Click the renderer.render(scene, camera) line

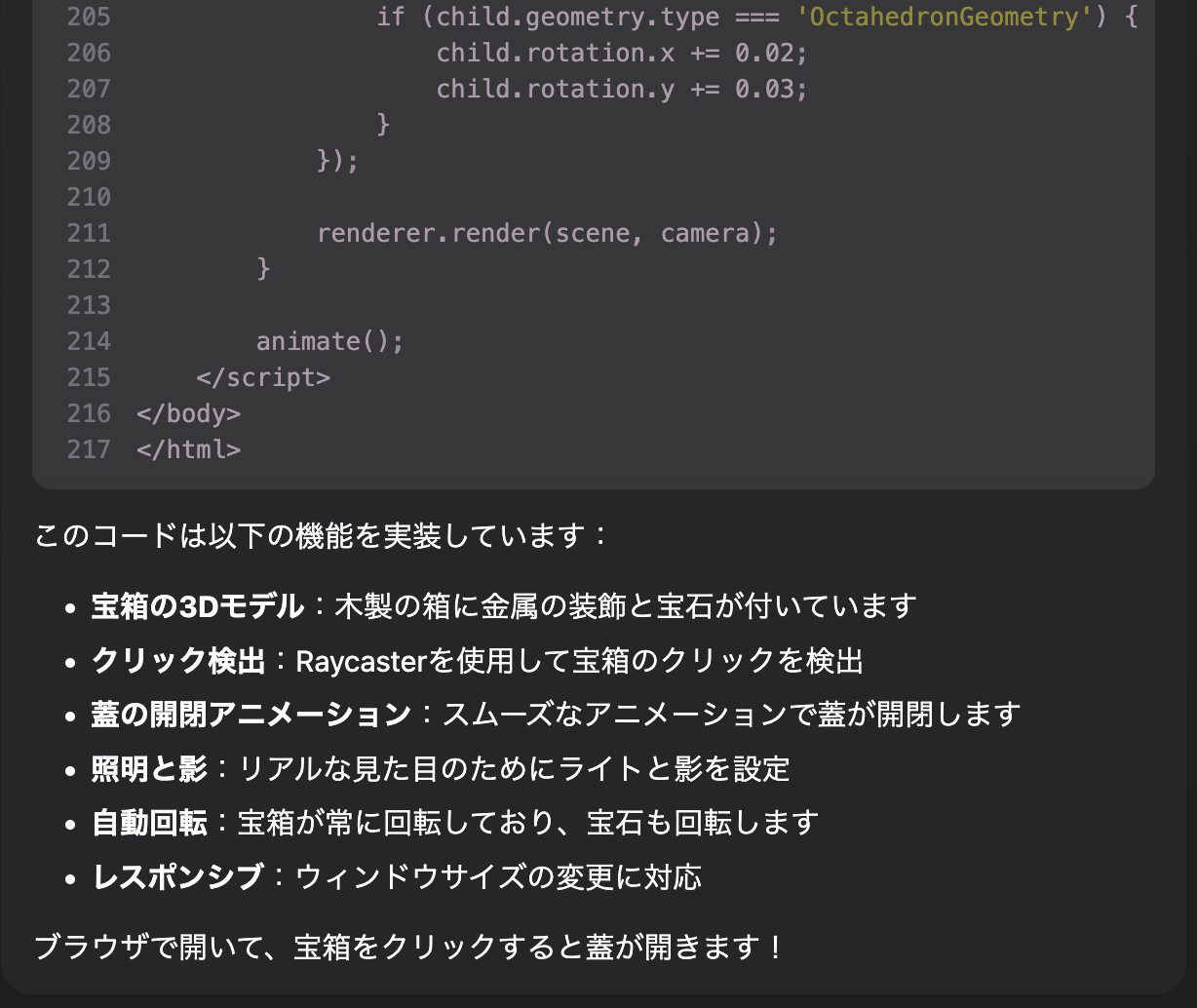pyautogui.click(x=547, y=233)
